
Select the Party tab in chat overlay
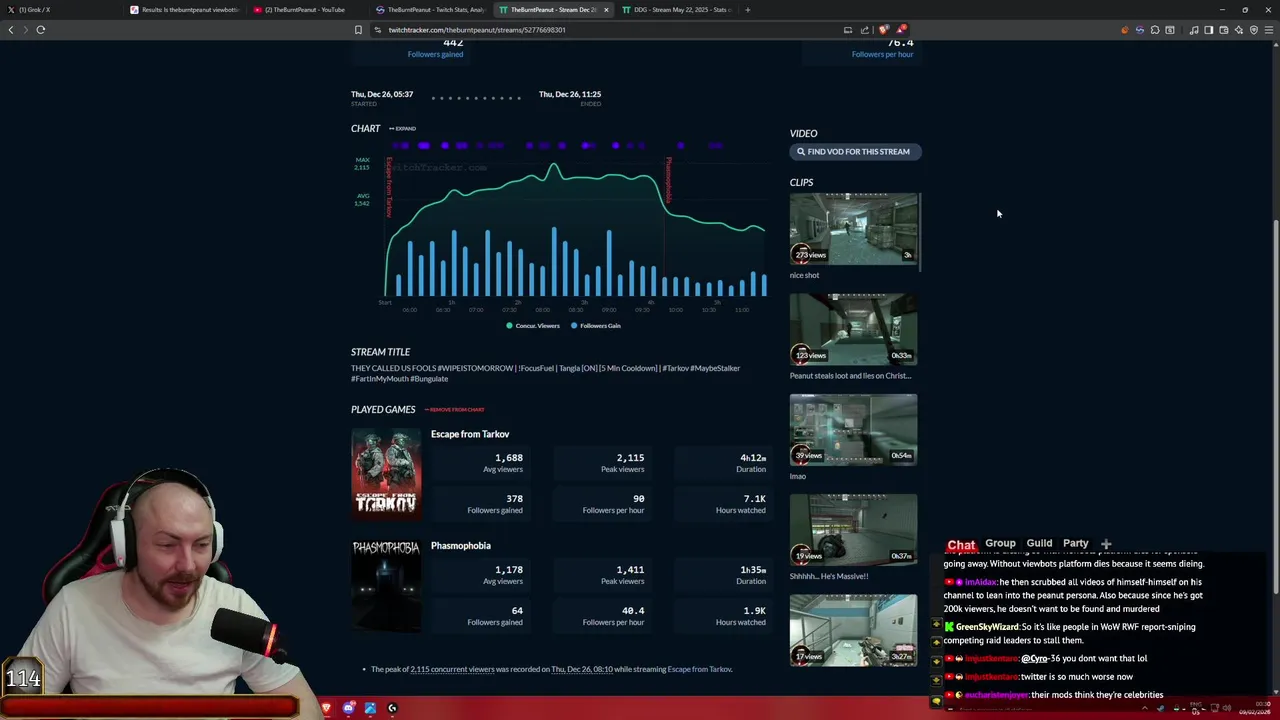[1076, 544]
